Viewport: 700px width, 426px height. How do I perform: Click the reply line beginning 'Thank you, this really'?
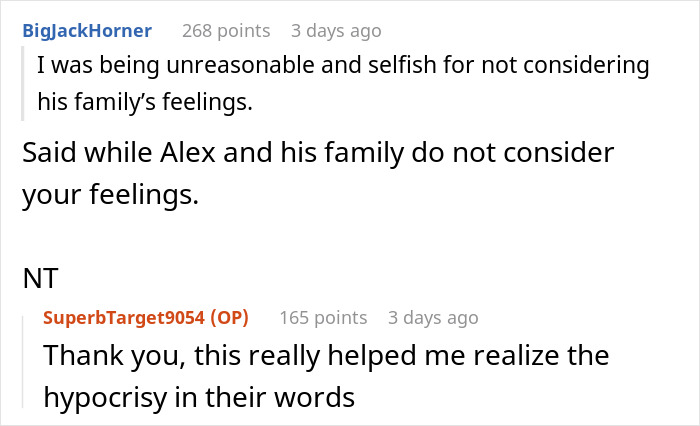[x=325, y=355]
